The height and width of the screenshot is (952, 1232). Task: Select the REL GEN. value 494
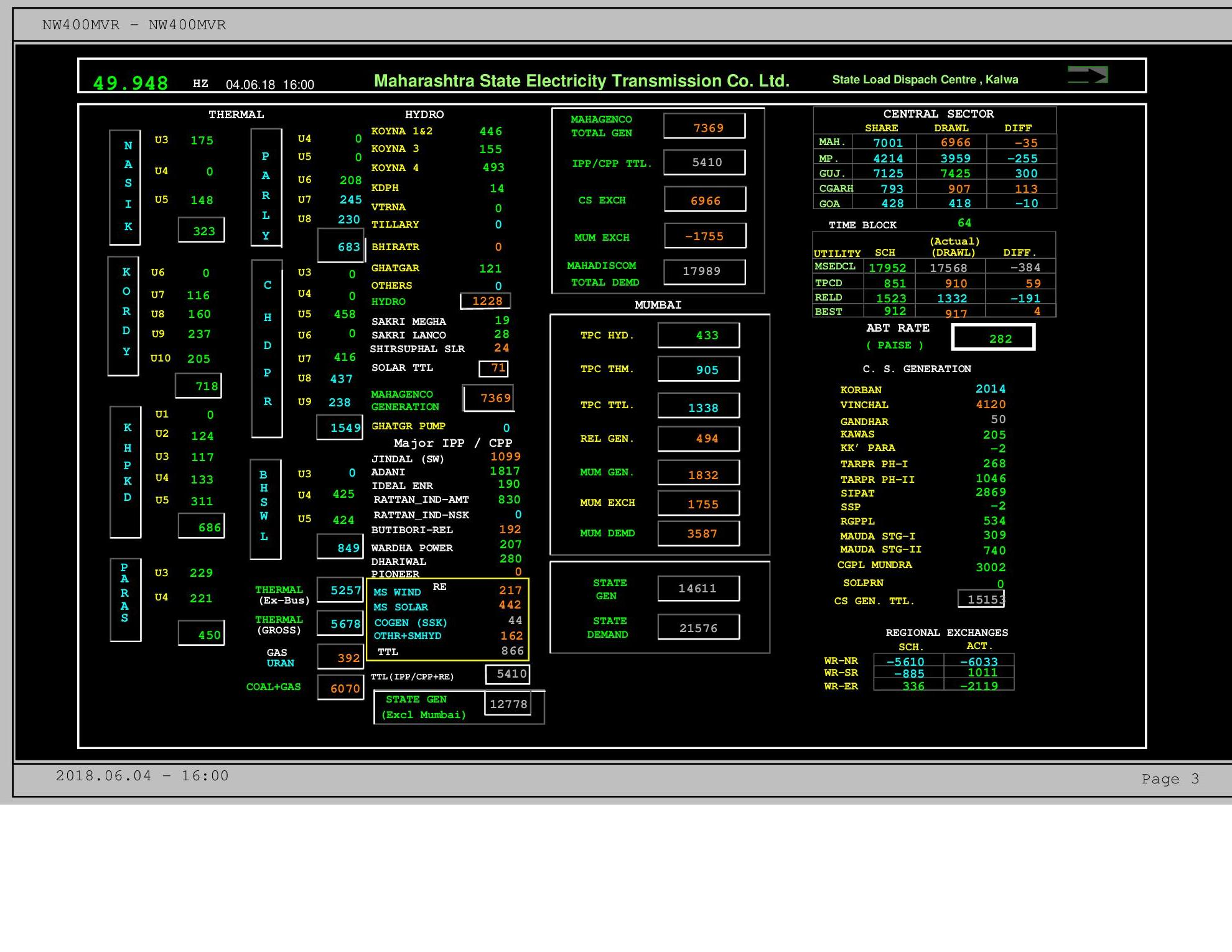(699, 439)
